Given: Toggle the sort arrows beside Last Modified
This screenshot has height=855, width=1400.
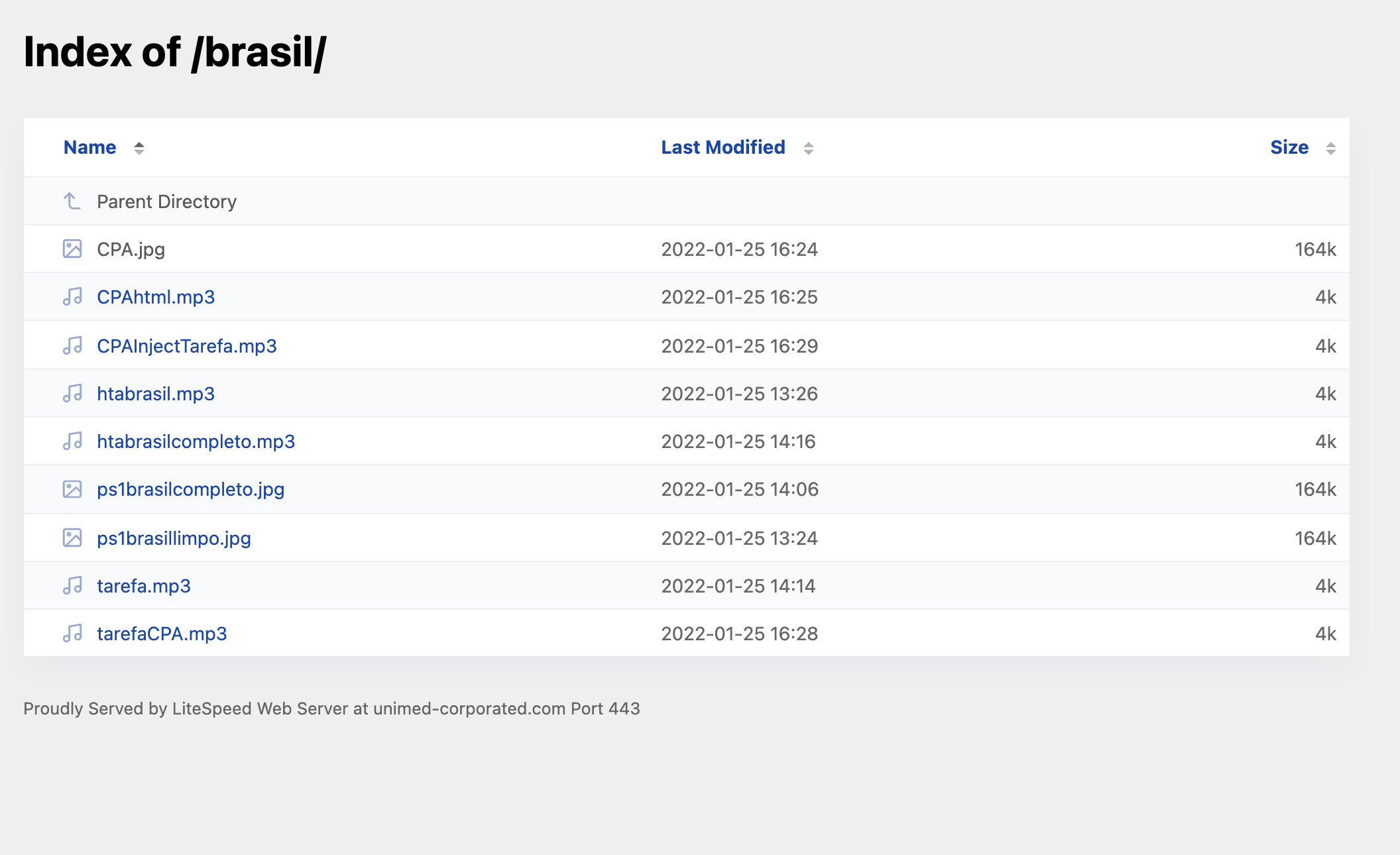Looking at the screenshot, I should click(809, 148).
